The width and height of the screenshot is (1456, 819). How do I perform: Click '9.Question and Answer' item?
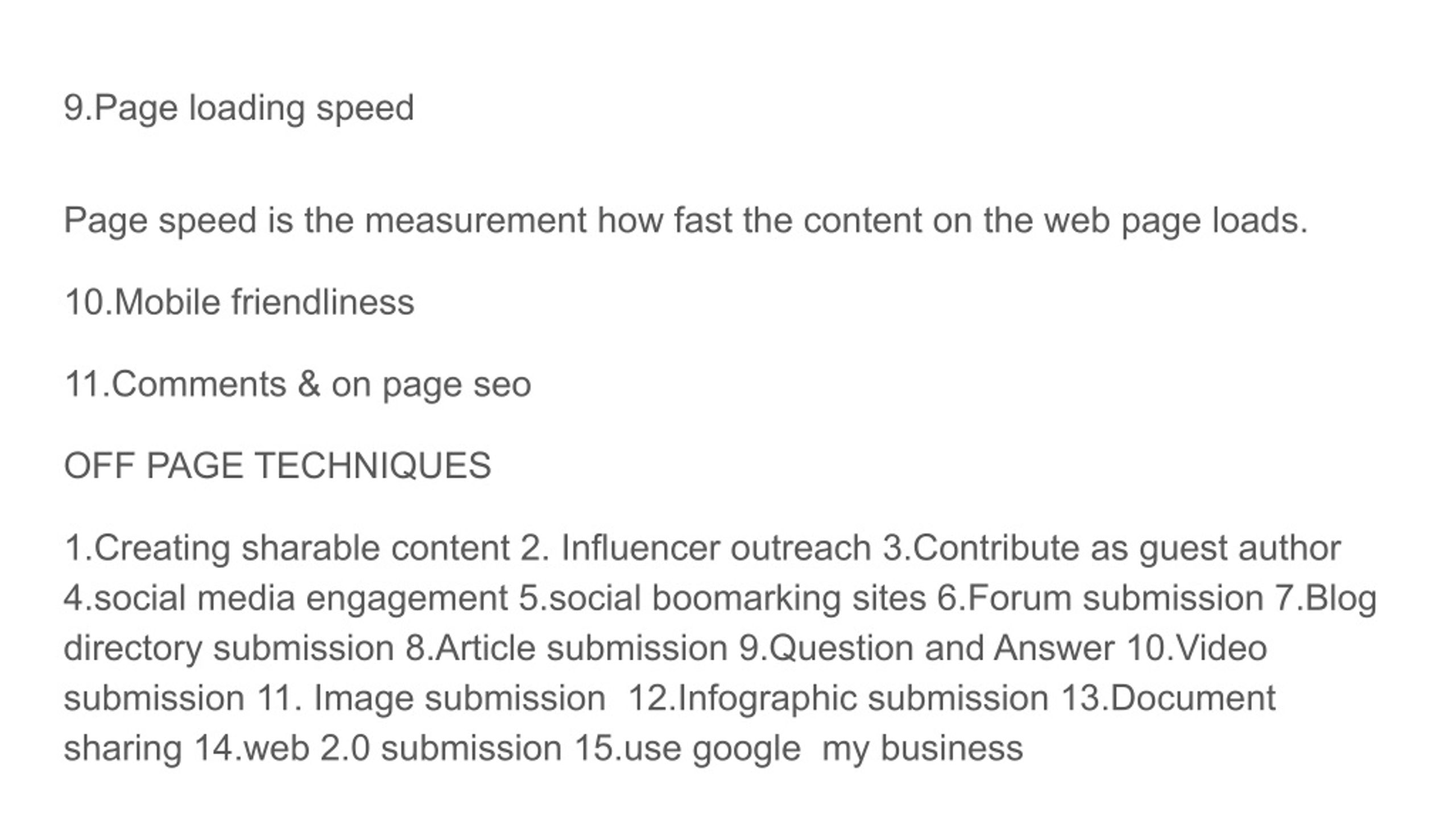tap(926, 648)
